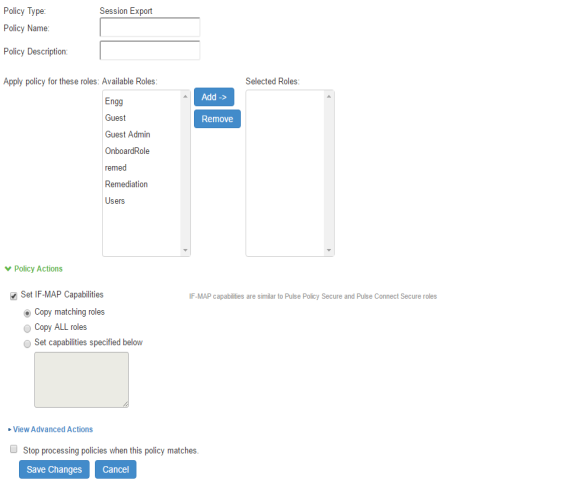Click the Add -> button
Screen dimensions: 576x480
[214, 97]
